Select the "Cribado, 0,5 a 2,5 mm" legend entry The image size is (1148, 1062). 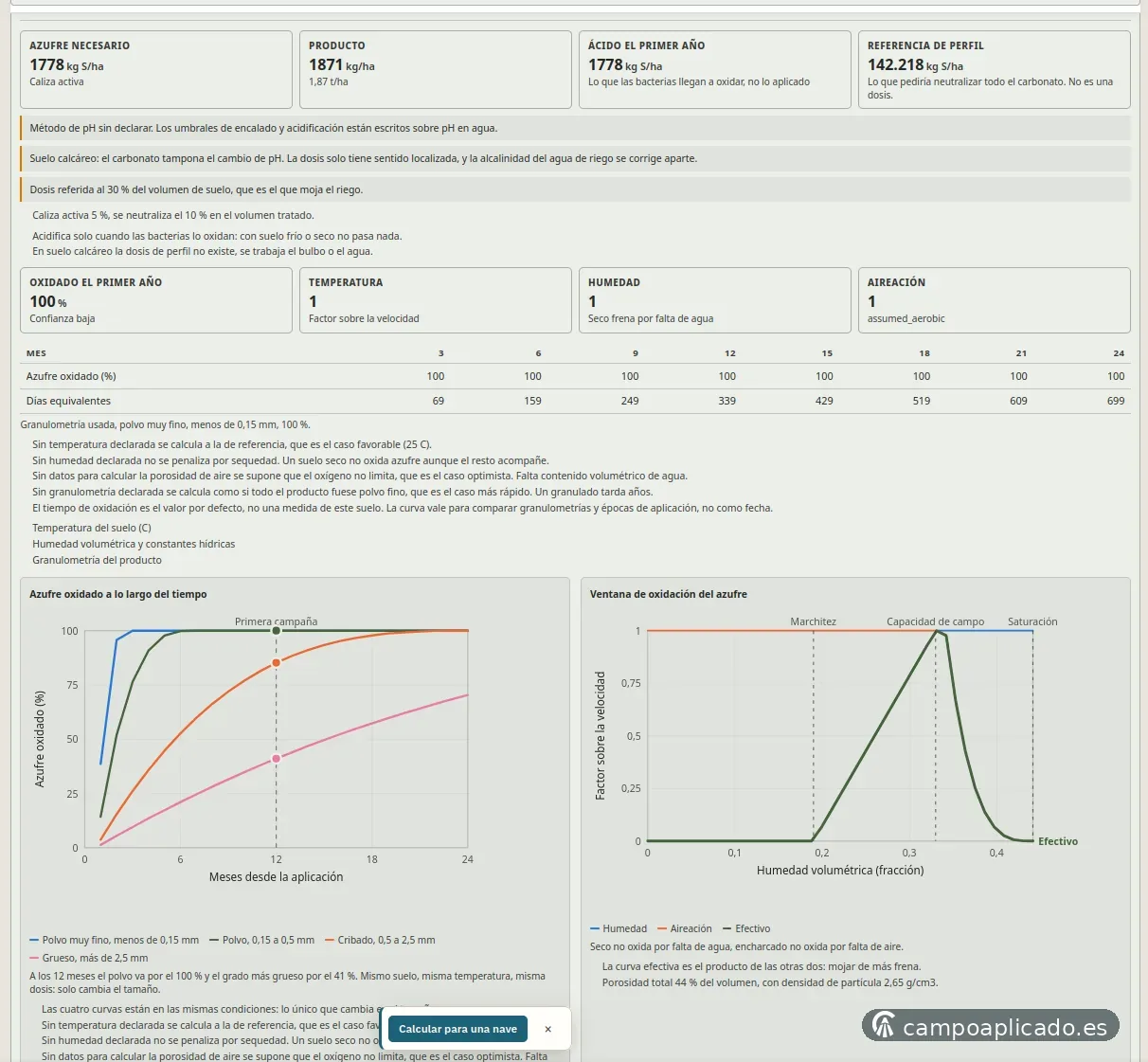click(x=380, y=940)
